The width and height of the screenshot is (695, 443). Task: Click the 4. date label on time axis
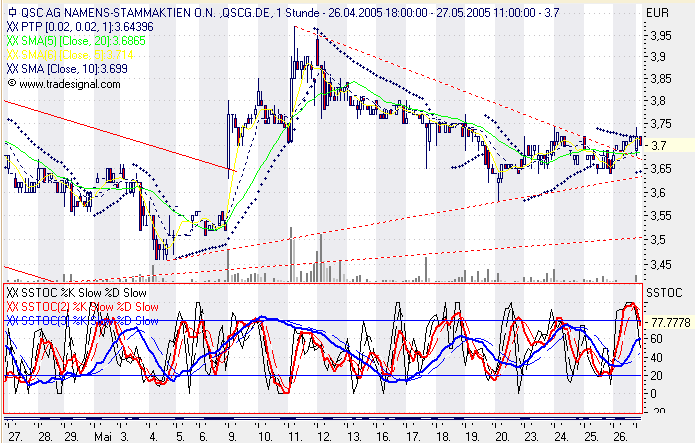click(x=153, y=437)
